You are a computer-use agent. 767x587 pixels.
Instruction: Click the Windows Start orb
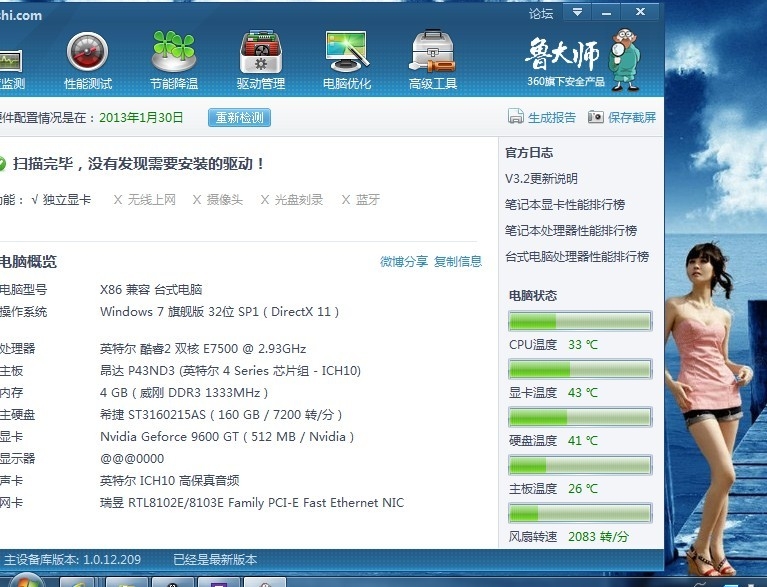27,582
